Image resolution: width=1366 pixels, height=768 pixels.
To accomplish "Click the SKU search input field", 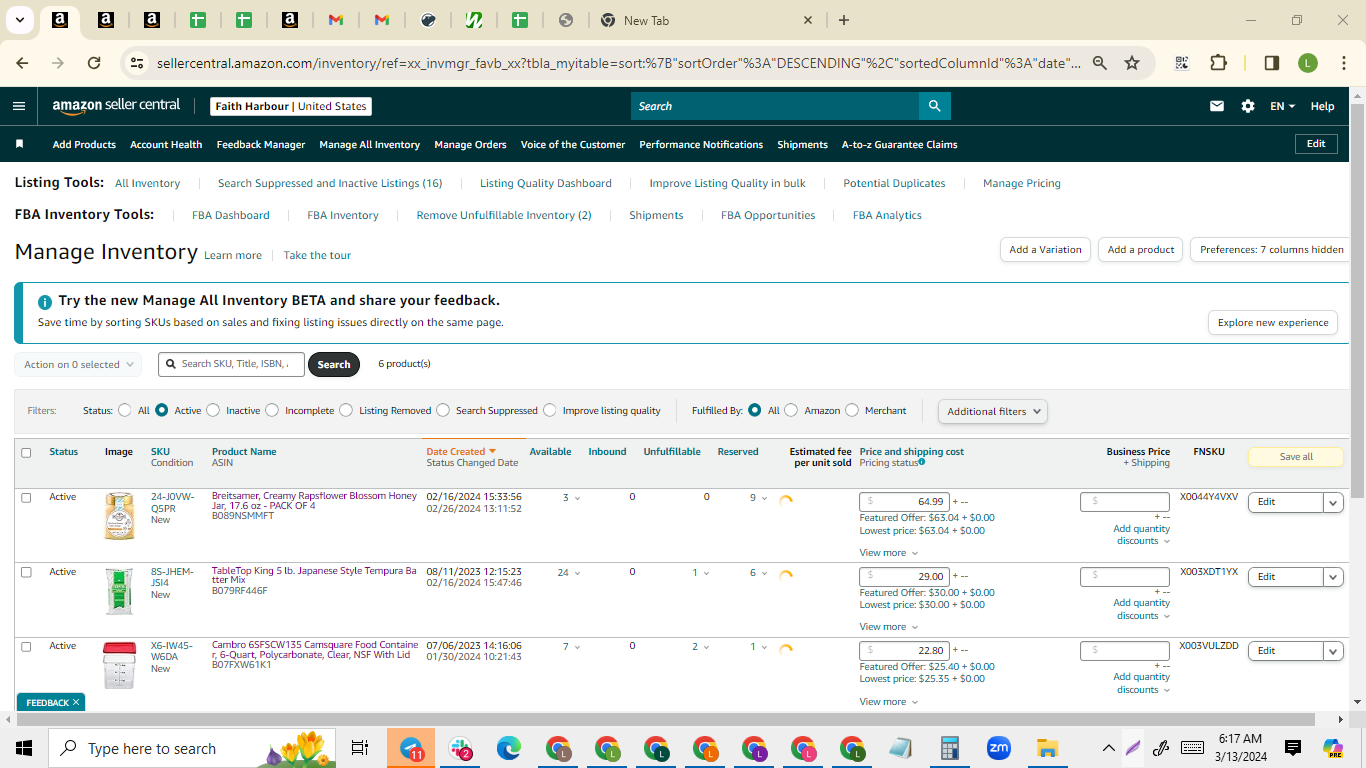I will [232, 364].
